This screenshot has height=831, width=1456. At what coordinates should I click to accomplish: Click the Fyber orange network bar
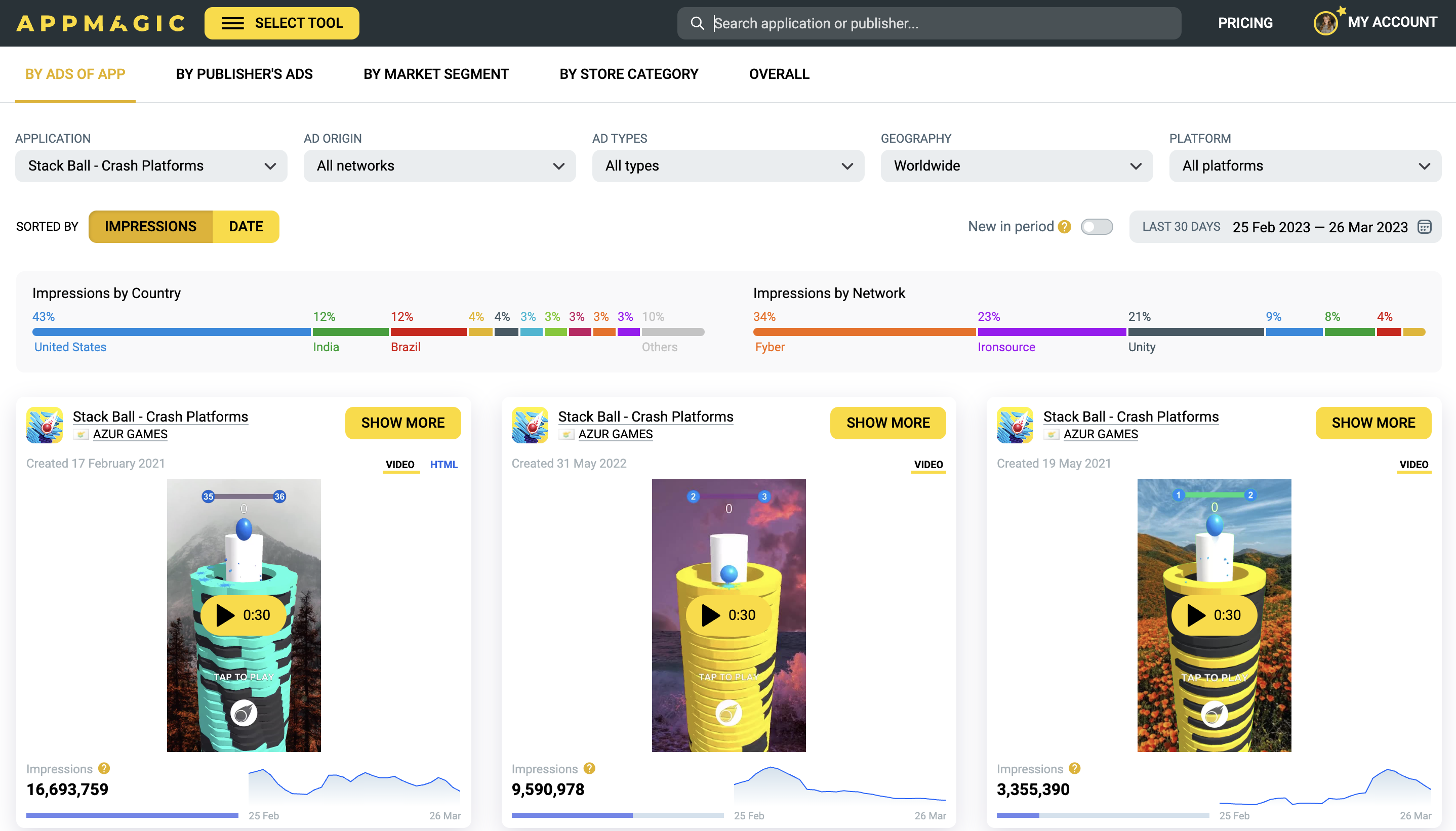pyautogui.click(x=864, y=332)
